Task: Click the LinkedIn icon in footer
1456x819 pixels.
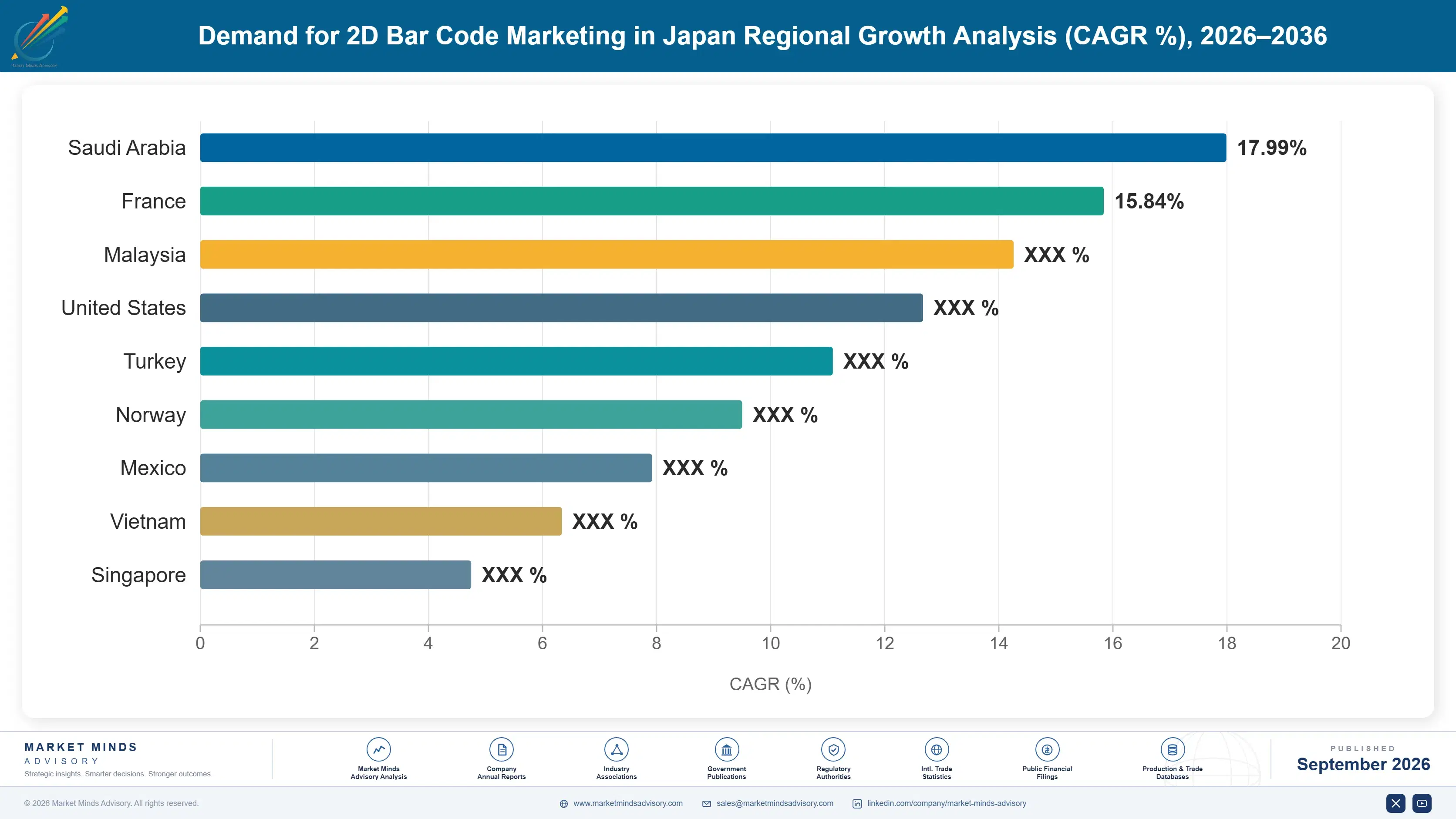Action: pyautogui.click(x=857, y=804)
